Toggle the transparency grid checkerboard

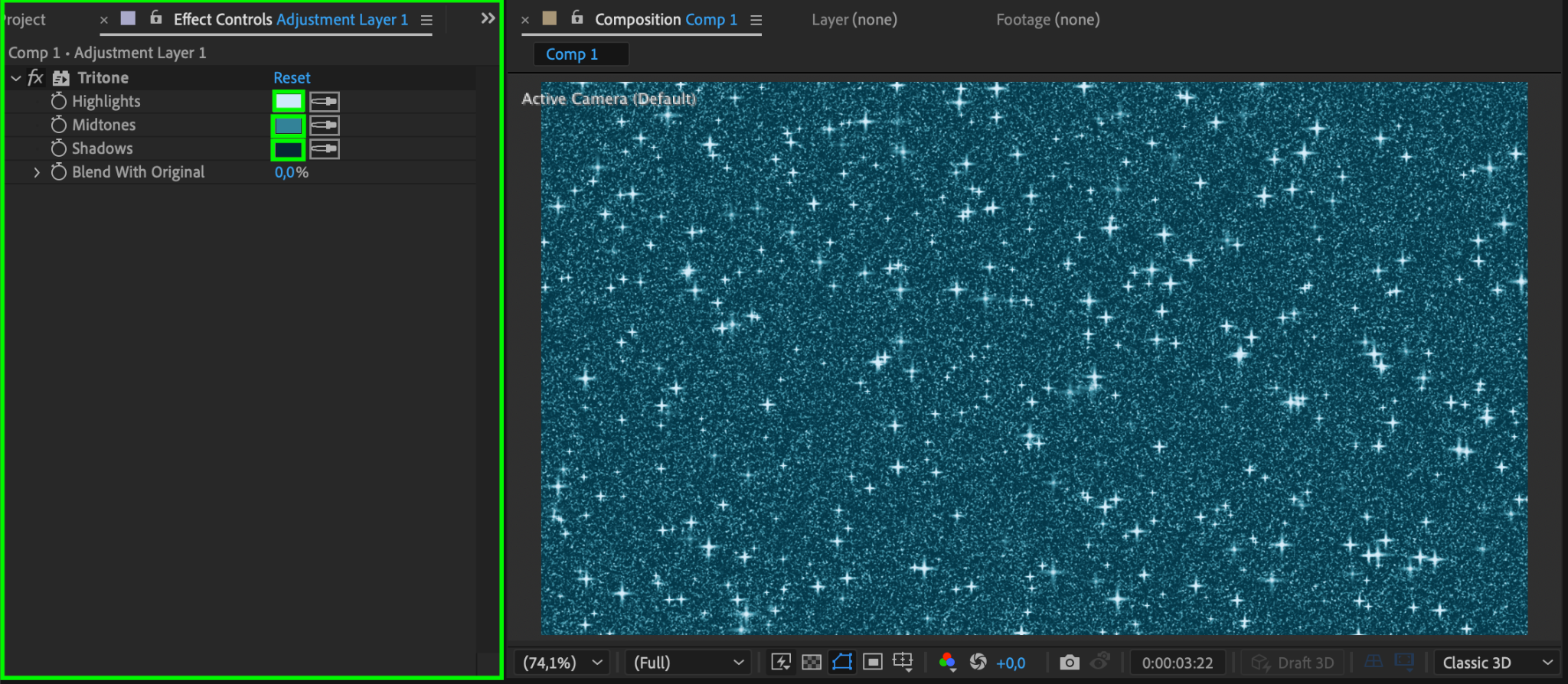point(812,663)
